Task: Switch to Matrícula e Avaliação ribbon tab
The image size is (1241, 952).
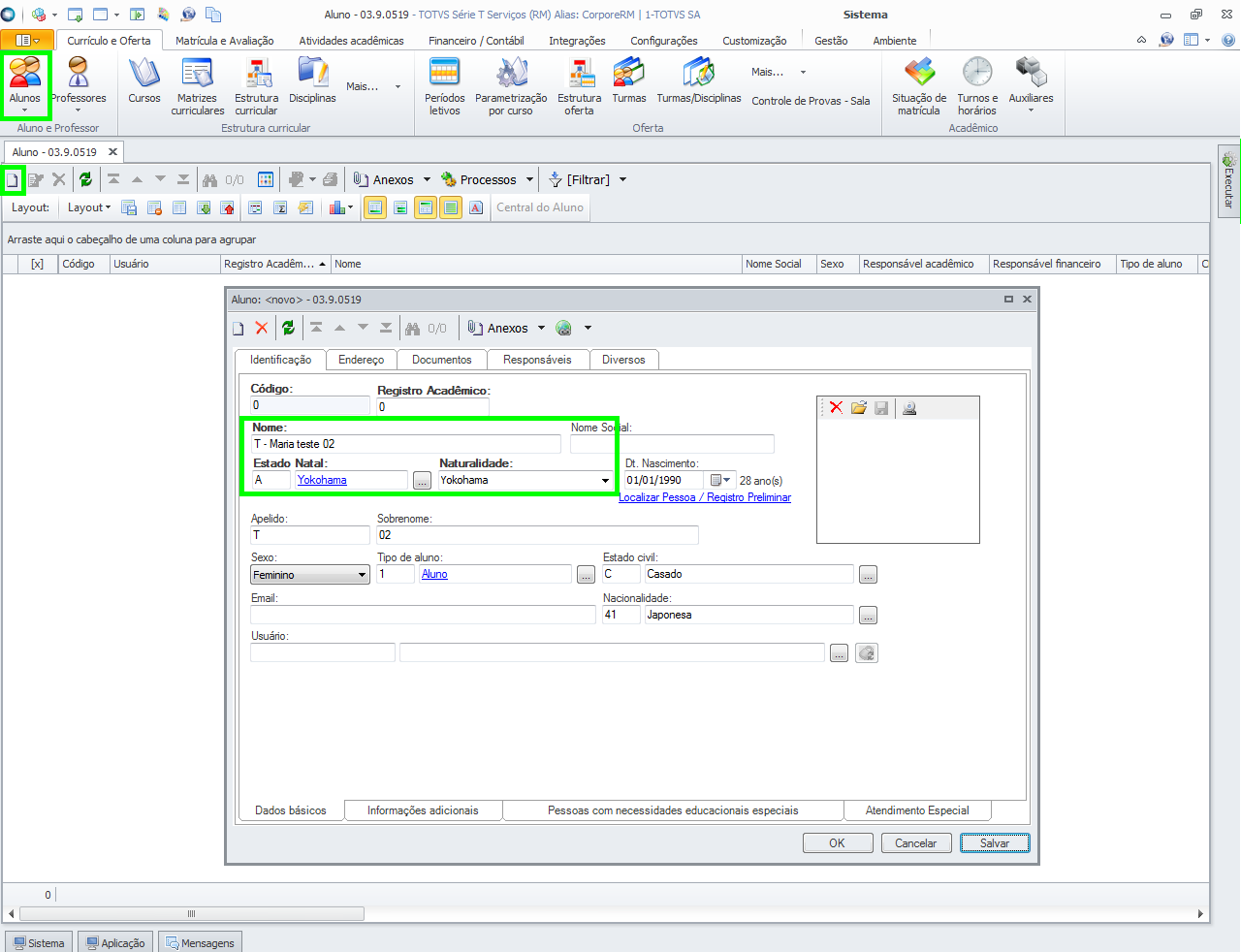Action: pyautogui.click(x=224, y=41)
